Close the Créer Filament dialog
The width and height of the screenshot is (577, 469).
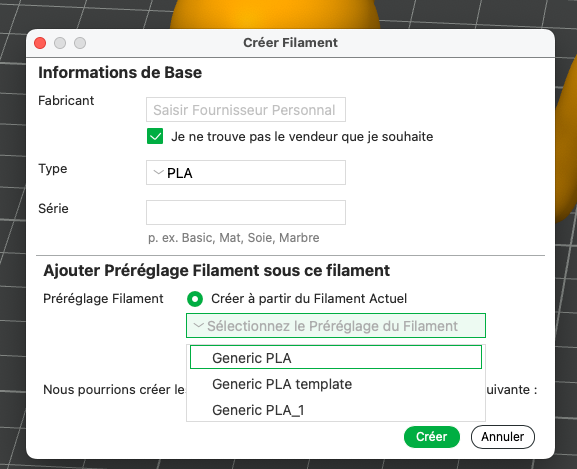40,43
